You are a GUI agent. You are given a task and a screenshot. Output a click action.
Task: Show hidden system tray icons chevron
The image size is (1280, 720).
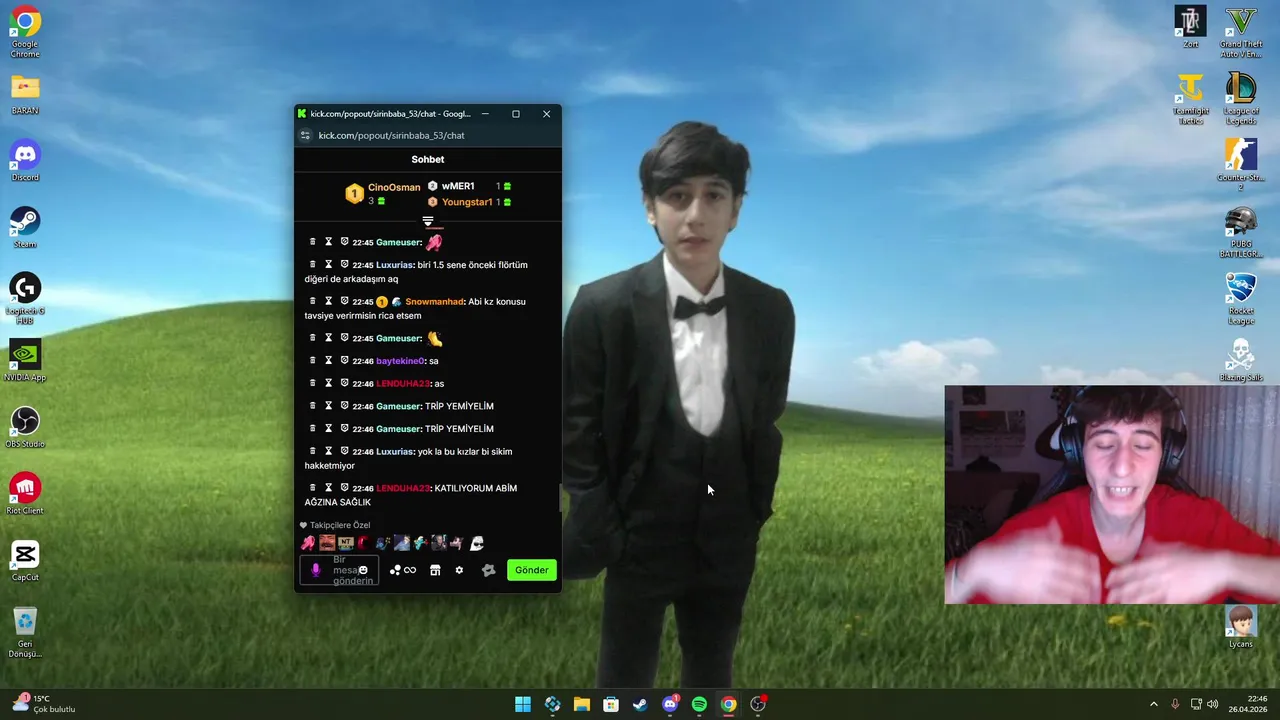[1153, 704]
